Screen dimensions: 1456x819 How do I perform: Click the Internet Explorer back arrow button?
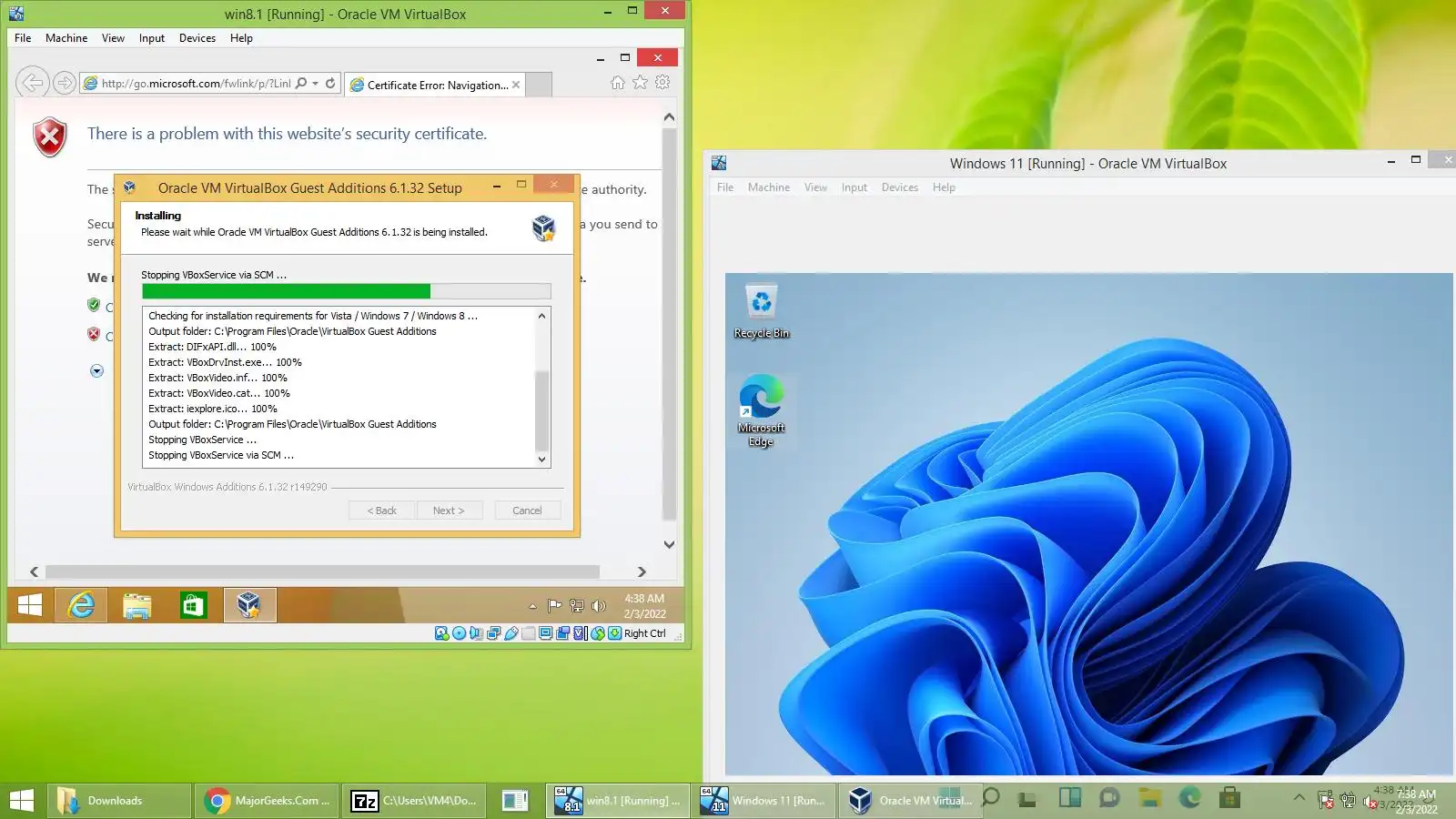pos(32,83)
